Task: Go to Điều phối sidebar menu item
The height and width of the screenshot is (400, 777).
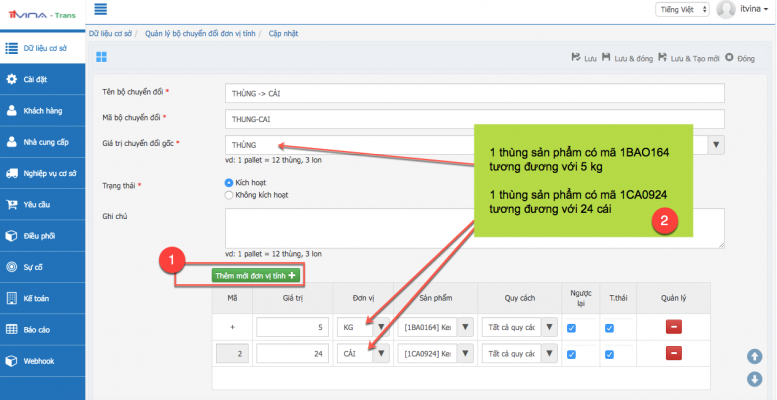Action: [40, 236]
